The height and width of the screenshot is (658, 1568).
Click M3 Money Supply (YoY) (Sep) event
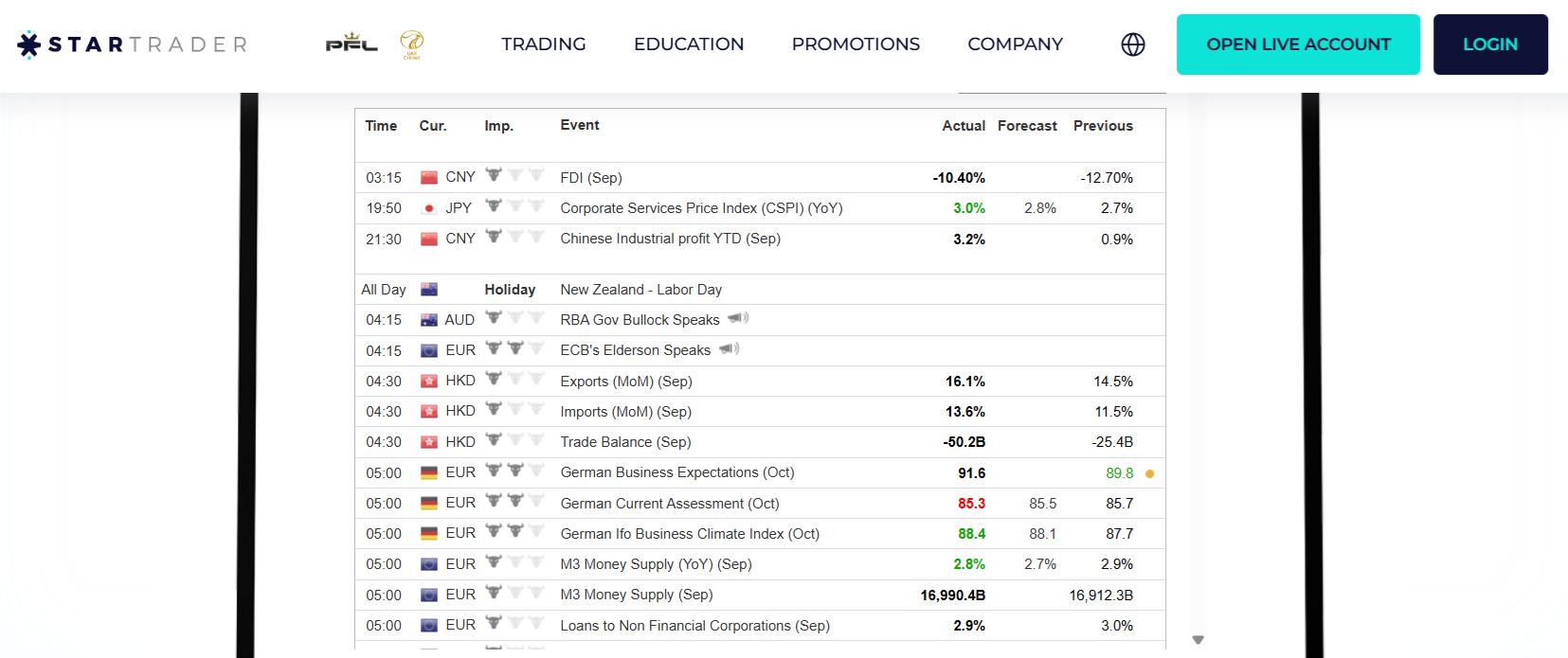[x=656, y=564]
